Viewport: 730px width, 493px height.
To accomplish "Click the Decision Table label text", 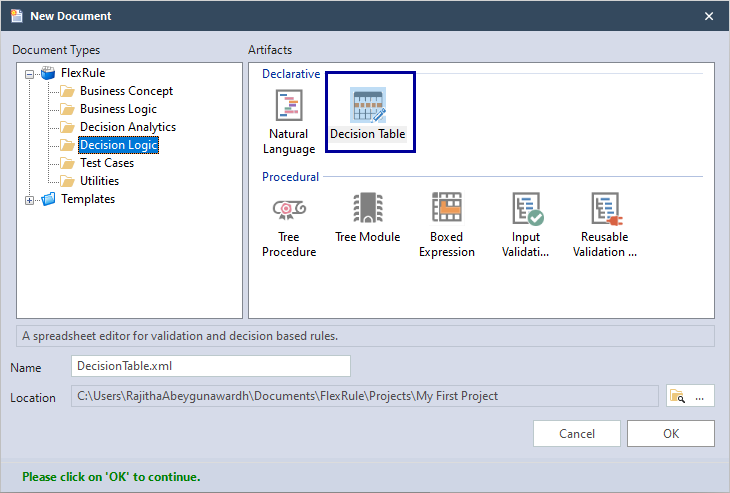I will tap(368, 134).
